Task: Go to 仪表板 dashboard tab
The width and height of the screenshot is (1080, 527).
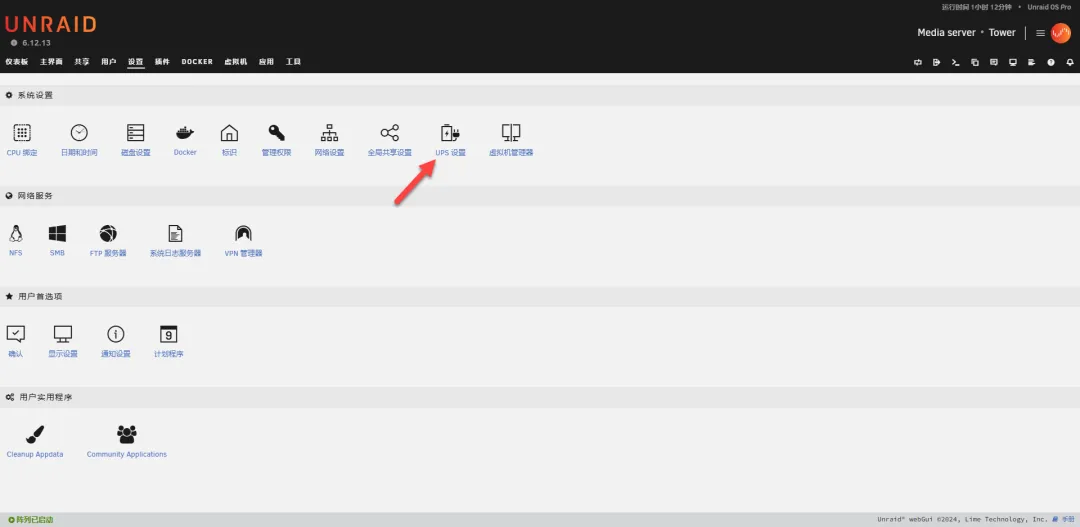Action: coord(16,62)
